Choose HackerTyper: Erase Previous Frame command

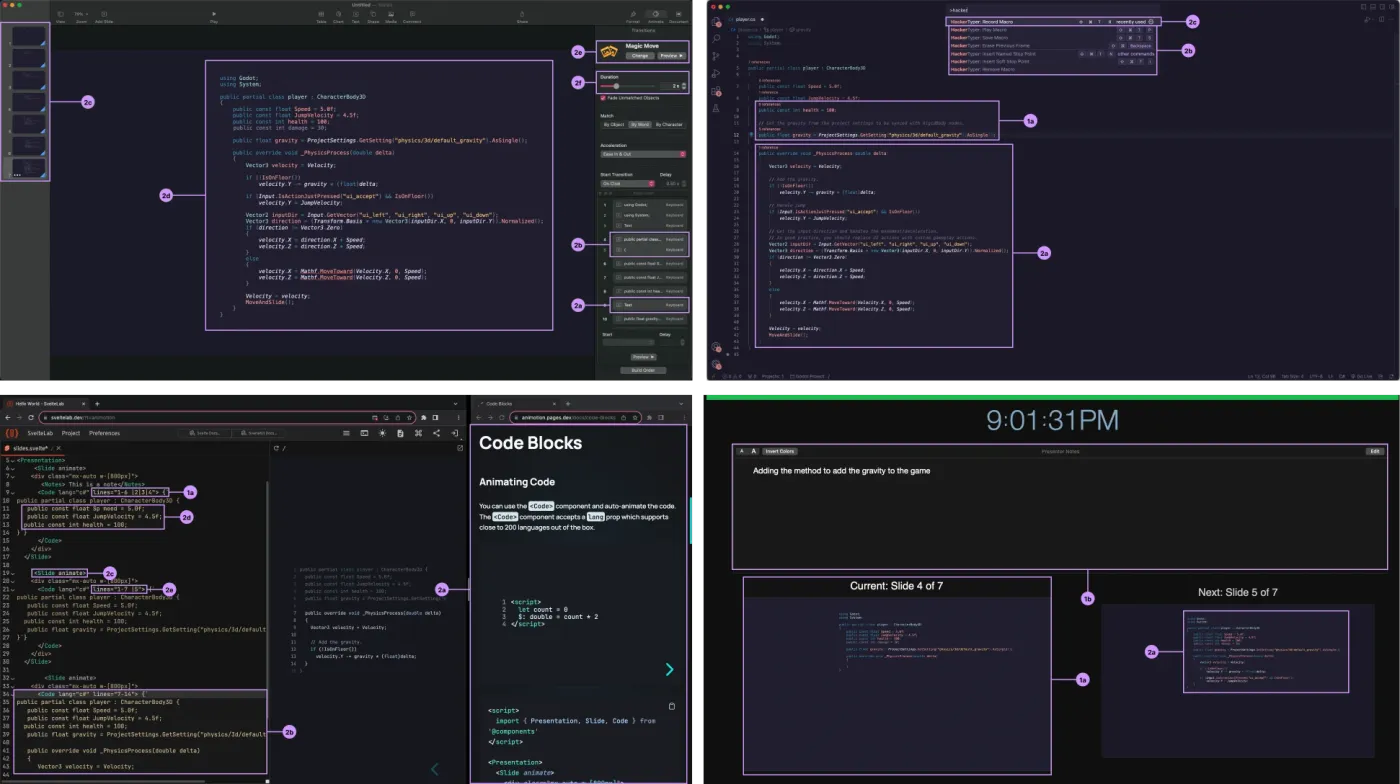1051,46
